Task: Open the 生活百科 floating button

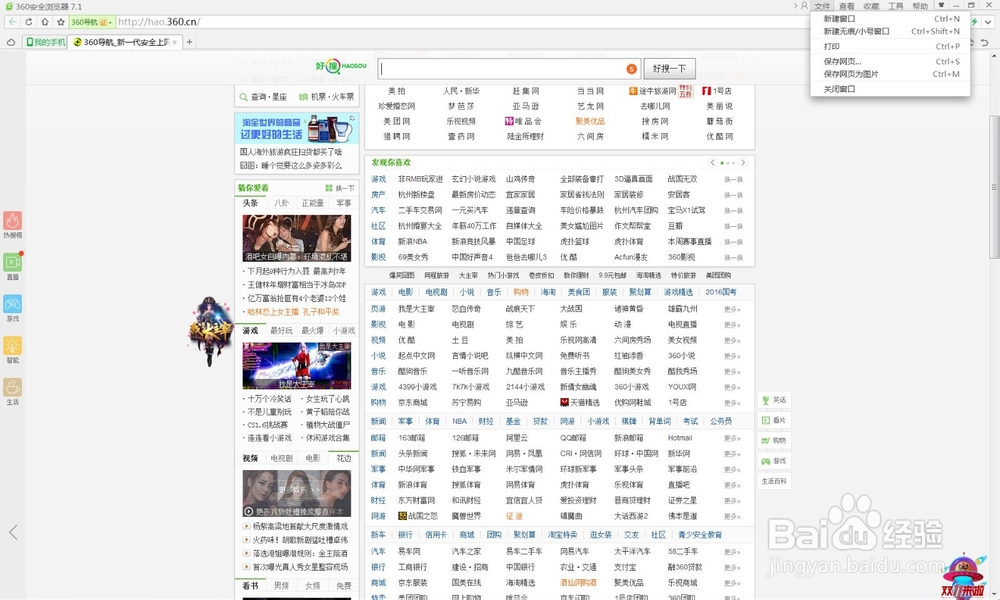Action: [774, 481]
